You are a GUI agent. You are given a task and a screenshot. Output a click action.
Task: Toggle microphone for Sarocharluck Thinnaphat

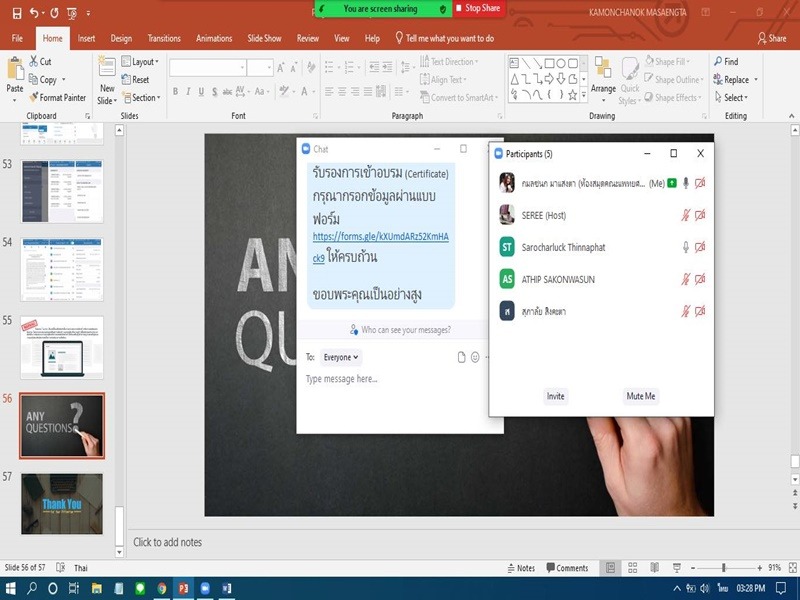point(686,247)
